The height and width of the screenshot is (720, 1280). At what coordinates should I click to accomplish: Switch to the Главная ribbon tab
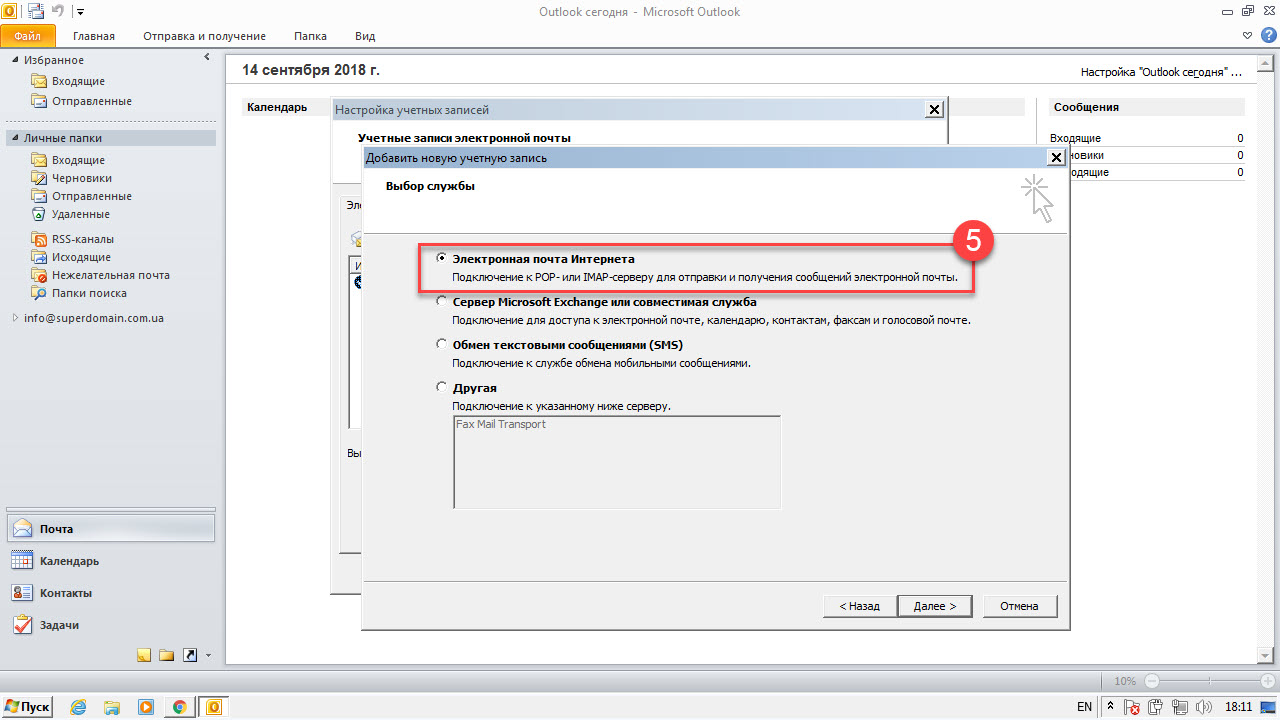(94, 36)
